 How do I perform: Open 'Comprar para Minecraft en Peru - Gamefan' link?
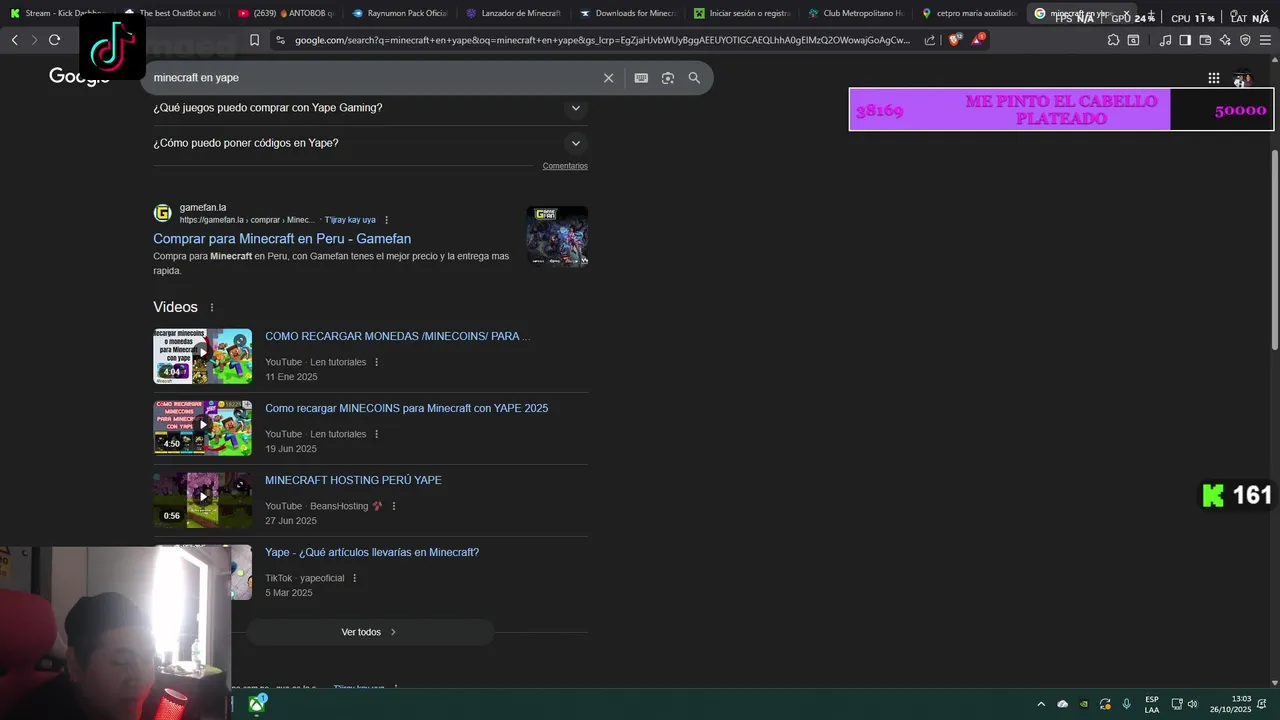(x=282, y=239)
